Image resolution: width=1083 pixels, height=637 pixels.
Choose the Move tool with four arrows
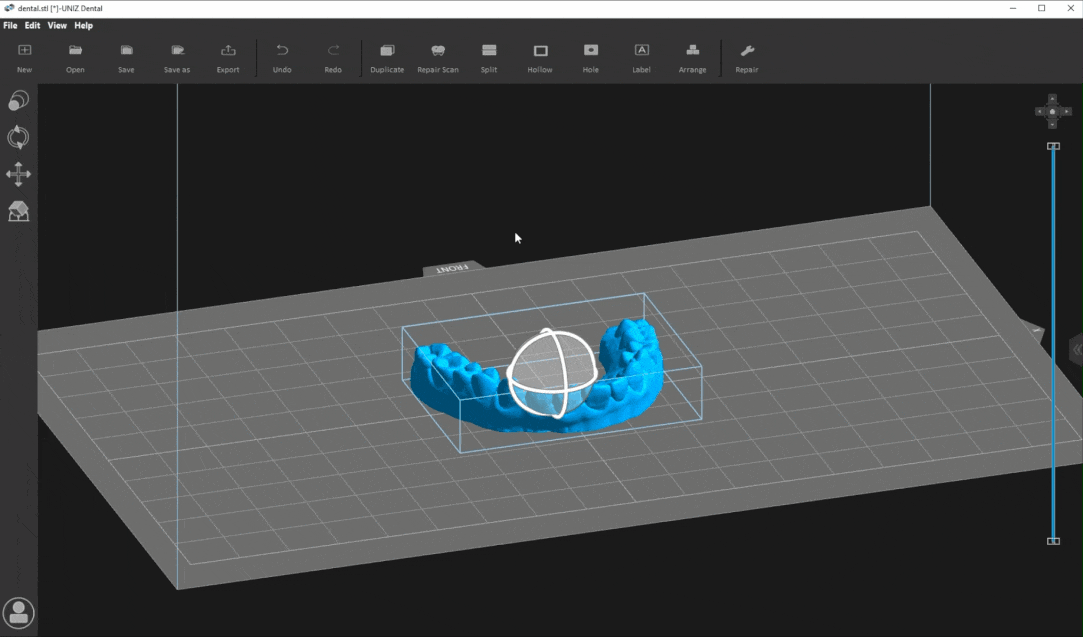18,175
